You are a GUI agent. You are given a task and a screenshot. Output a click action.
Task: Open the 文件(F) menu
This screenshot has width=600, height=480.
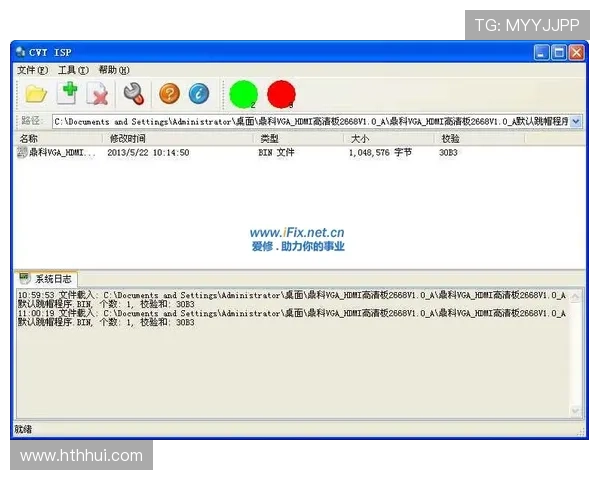pyautogui.click(x=32, y=70)
